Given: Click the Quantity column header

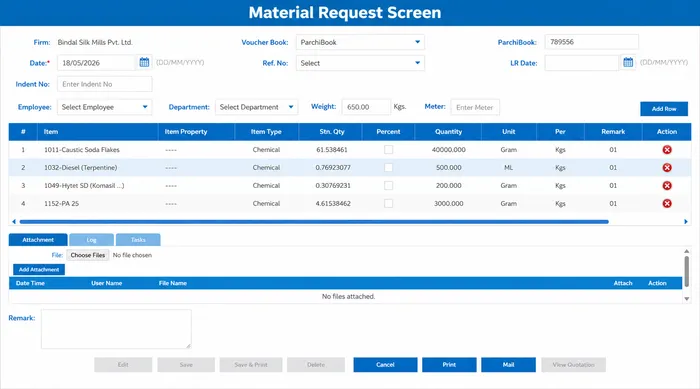Looking at the screenshot, I should [x=448, y=132].
